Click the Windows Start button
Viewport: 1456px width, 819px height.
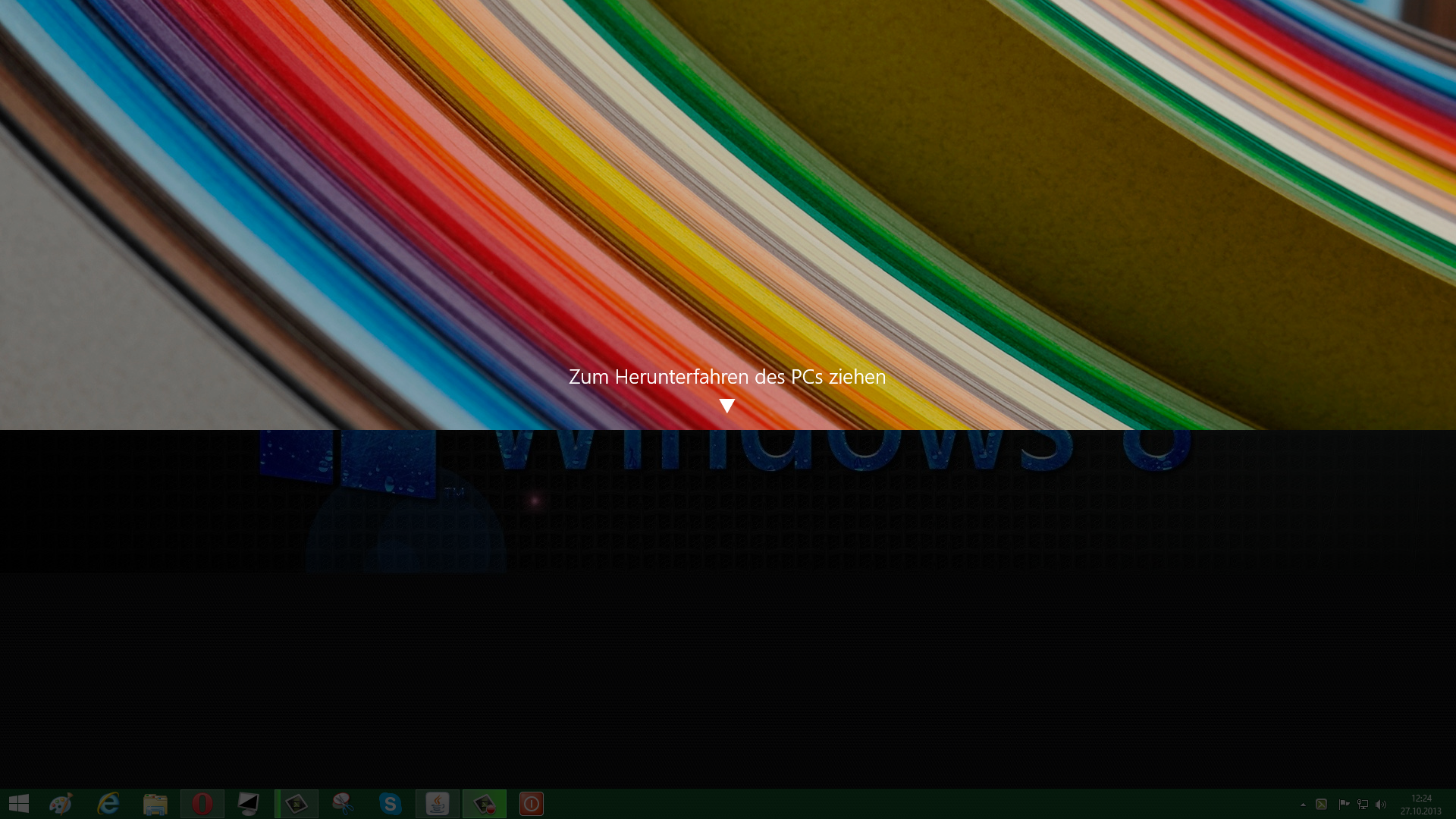pyautogui.click(x=19, y=804)
